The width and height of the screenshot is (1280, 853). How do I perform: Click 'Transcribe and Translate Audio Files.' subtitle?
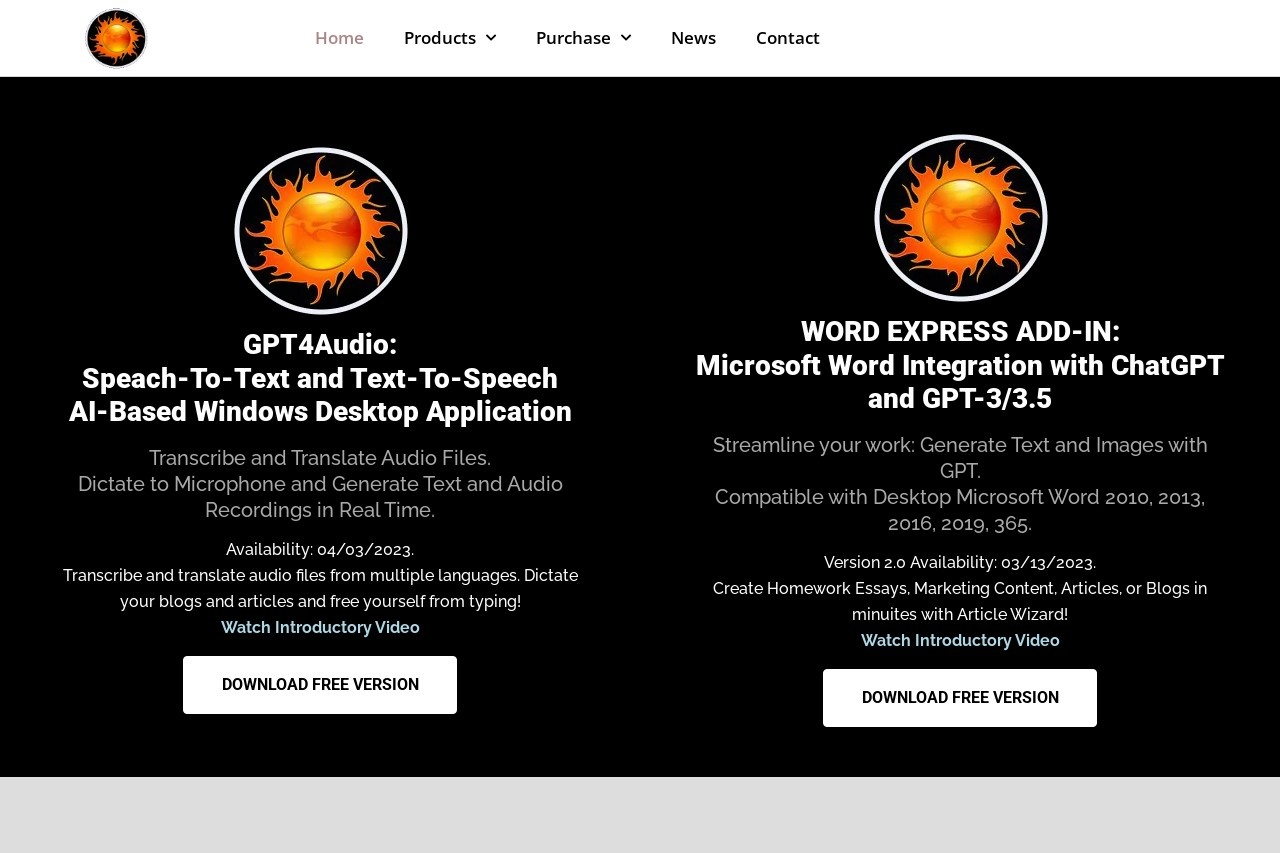point(320,458)
